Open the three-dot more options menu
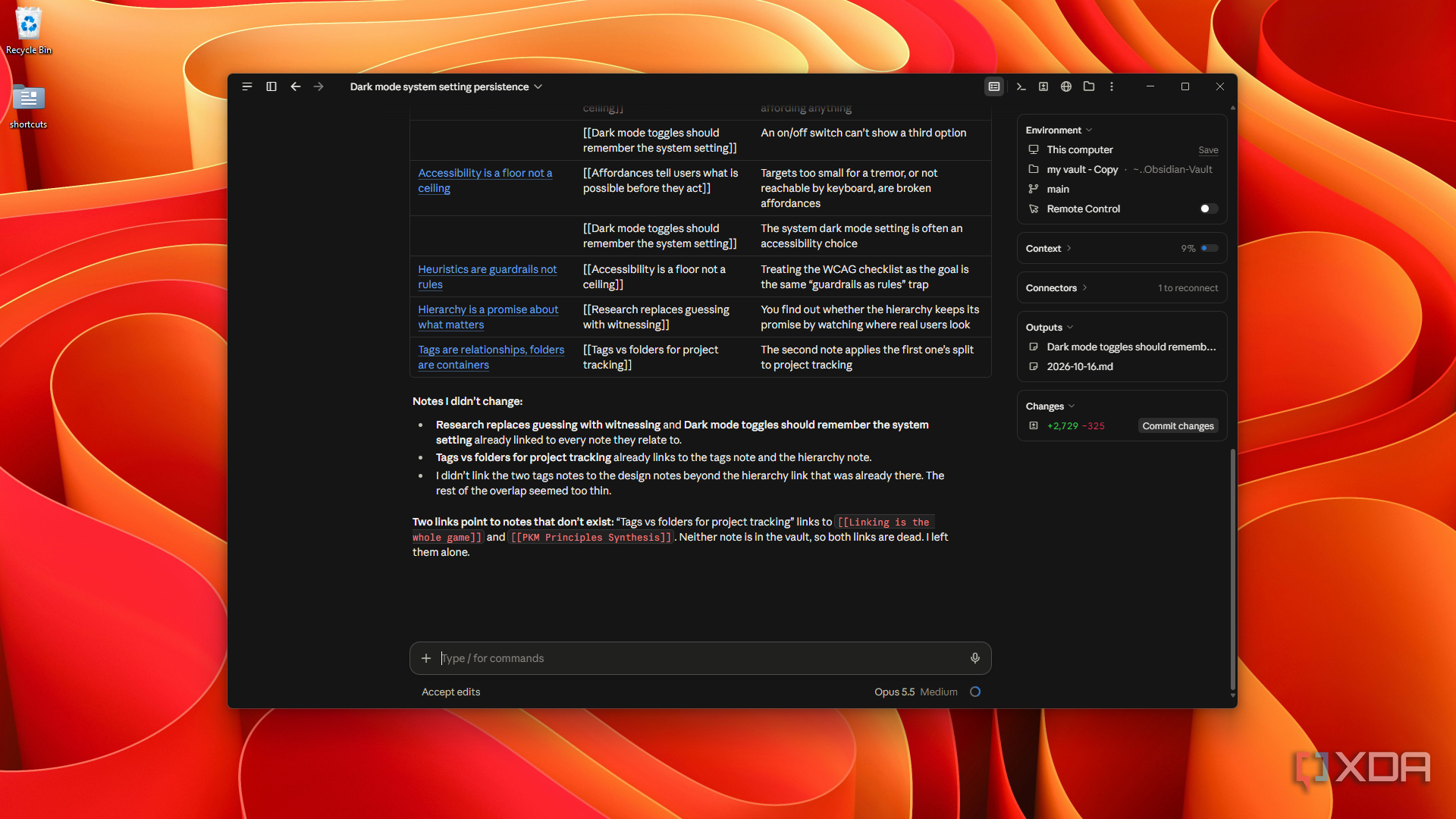This screenshot has width=1456, height=819. coord(1112,86)
